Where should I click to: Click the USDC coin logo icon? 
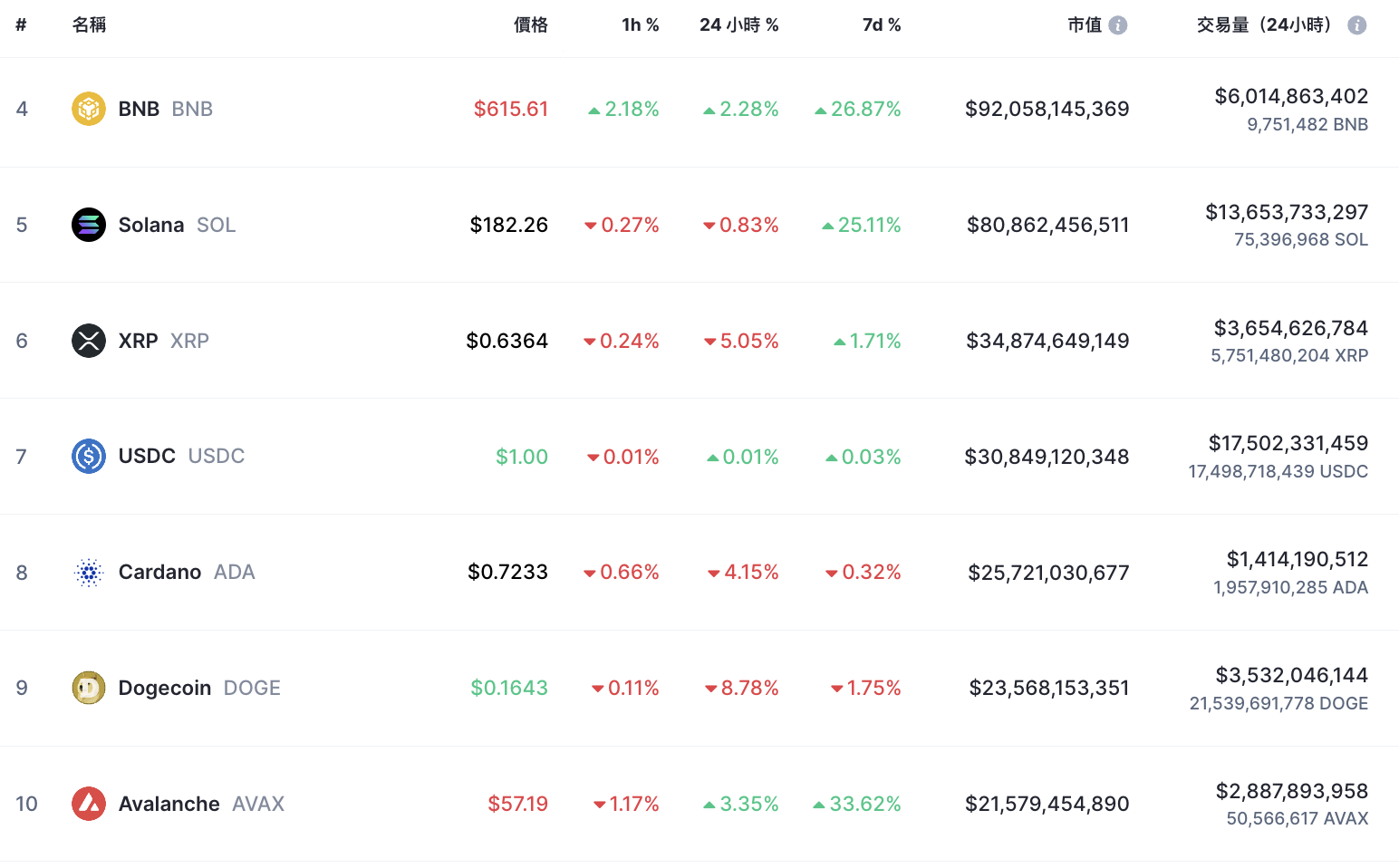point(89,456)
